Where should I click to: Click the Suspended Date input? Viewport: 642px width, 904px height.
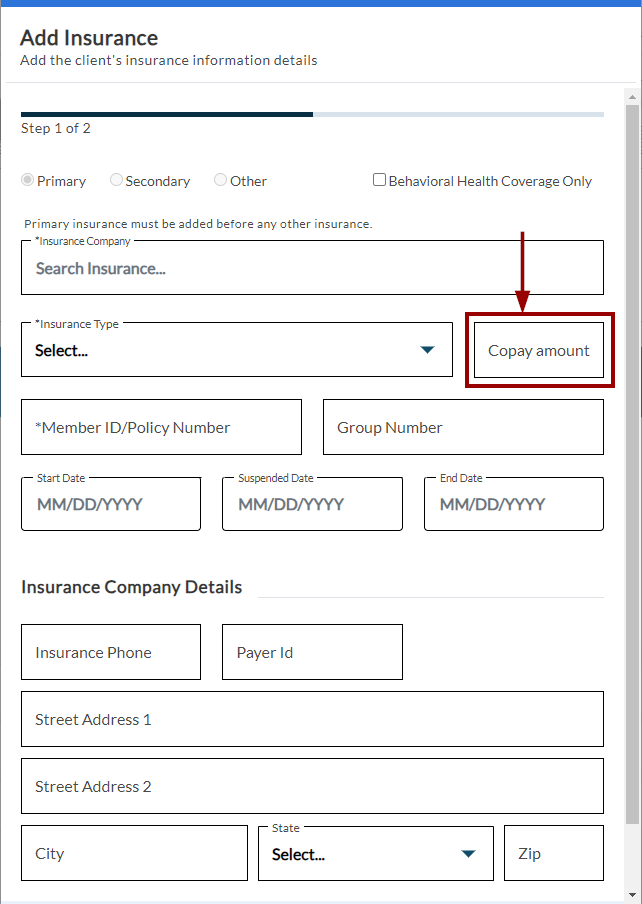[x=312, y=504]
